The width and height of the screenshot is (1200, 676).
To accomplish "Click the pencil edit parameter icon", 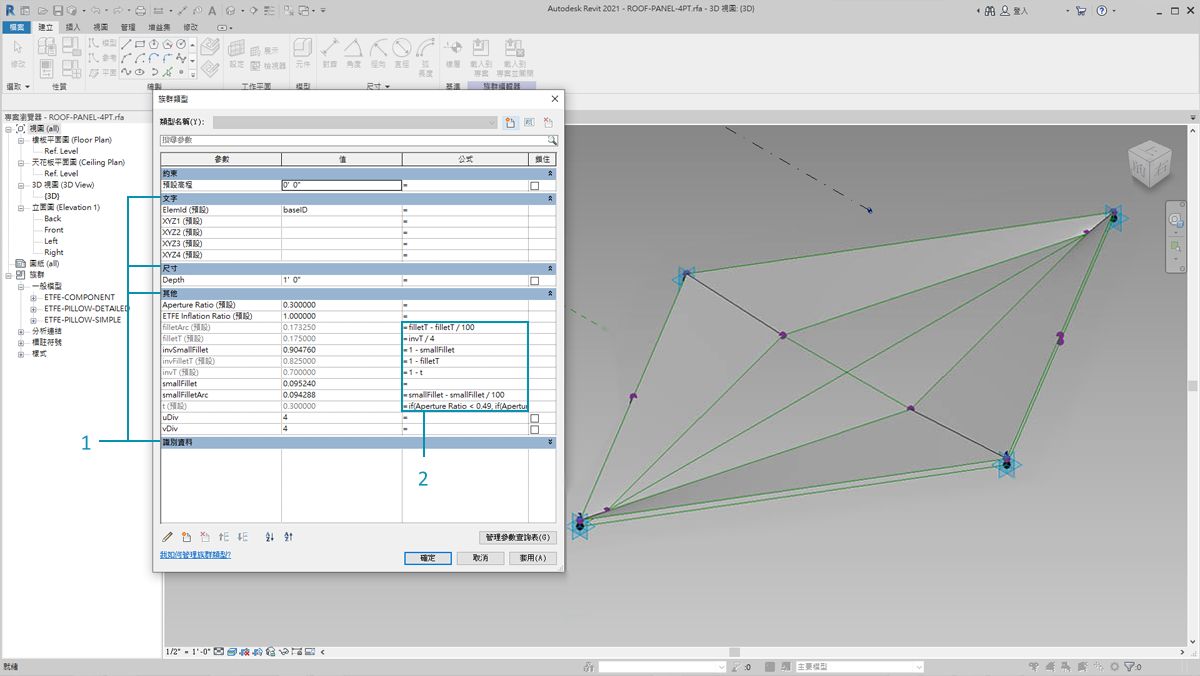I will pos(168,537).
